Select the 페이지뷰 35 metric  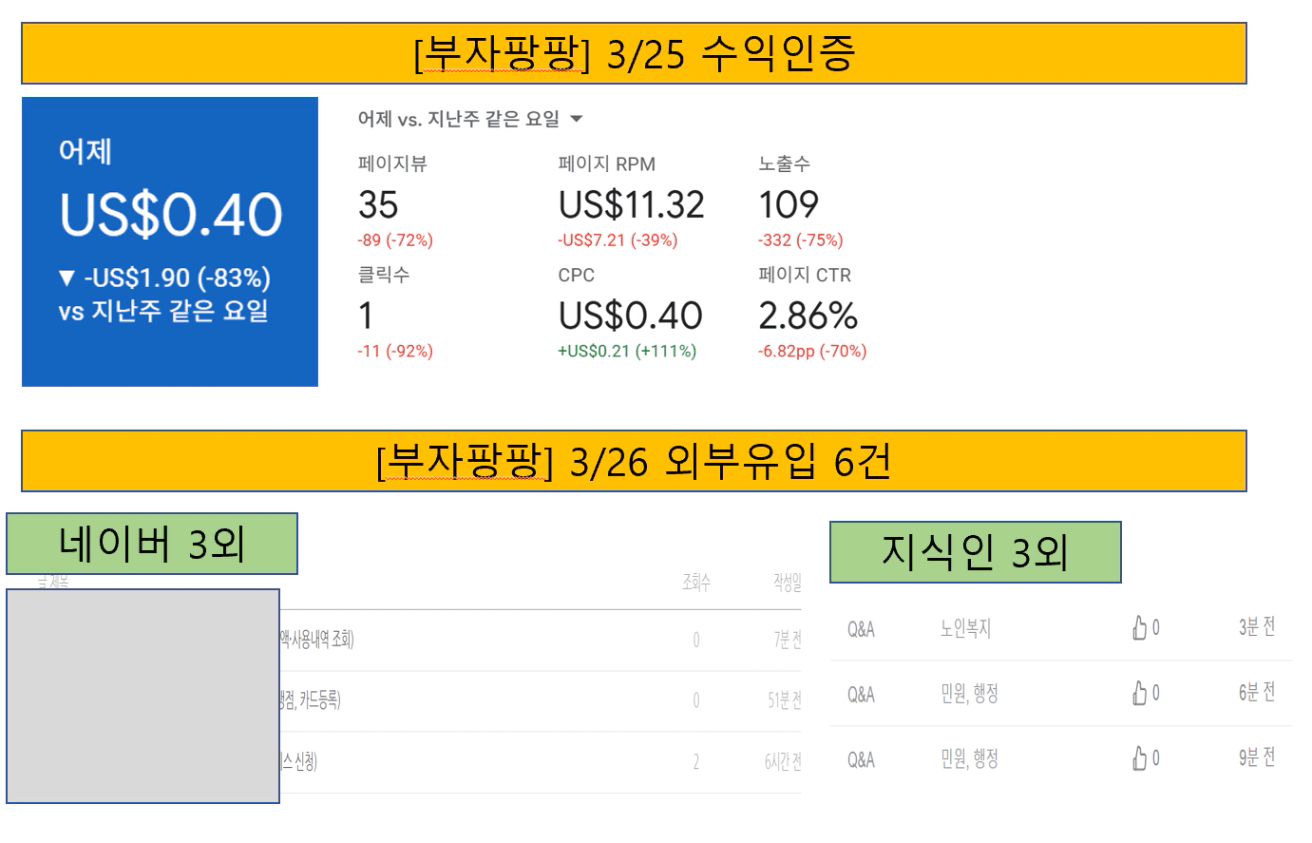pyautogui.click(x=378, y=204)
